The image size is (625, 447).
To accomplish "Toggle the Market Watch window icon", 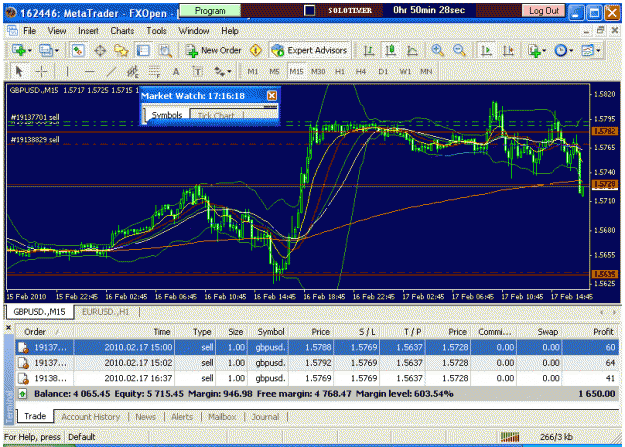I will (78, 51).
